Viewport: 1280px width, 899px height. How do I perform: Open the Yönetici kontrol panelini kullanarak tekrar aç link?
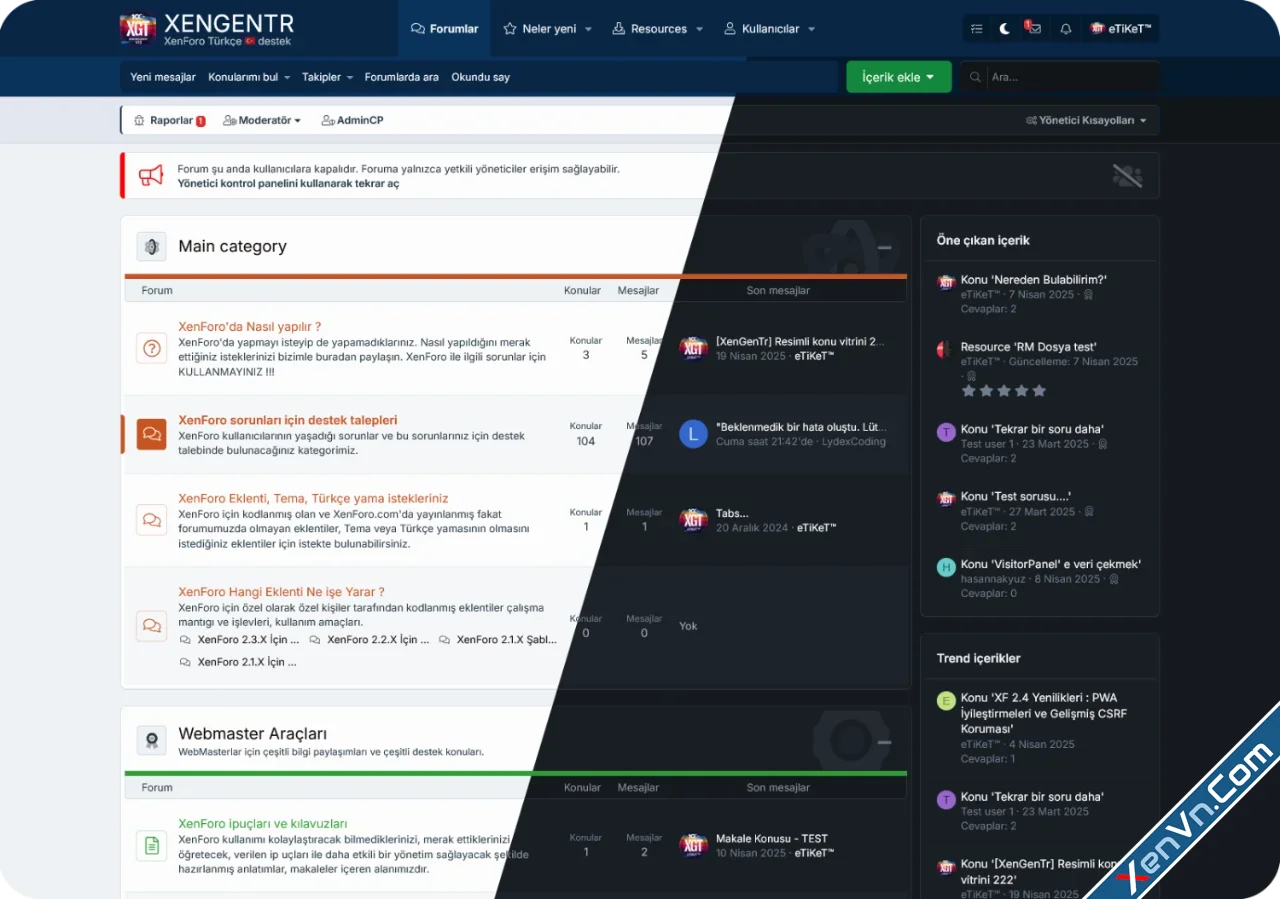pyautogui.click(x=288, y=184)
